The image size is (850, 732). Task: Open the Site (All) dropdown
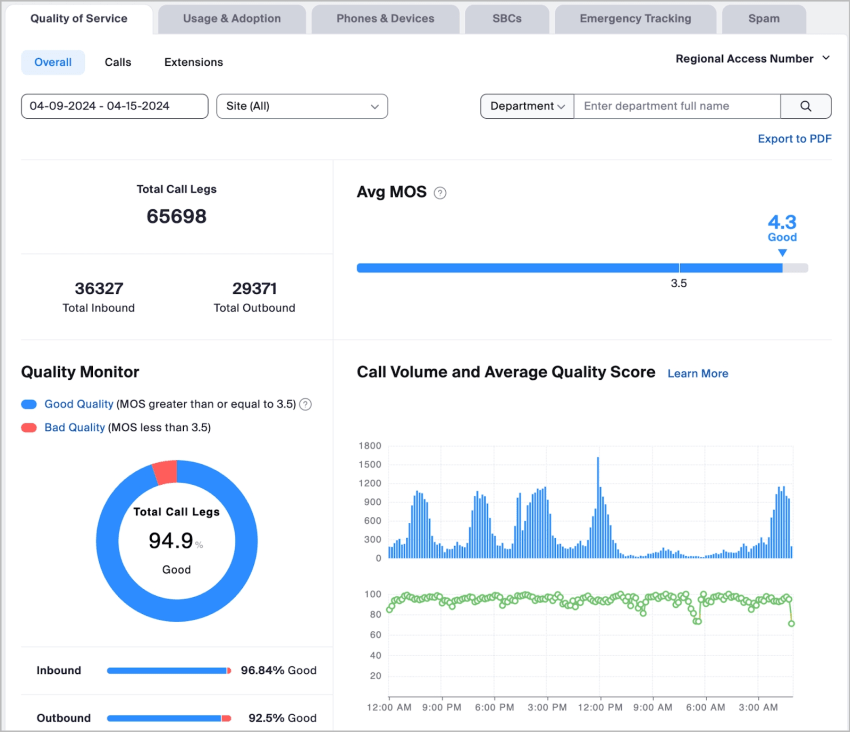click(x=302, y=106)
